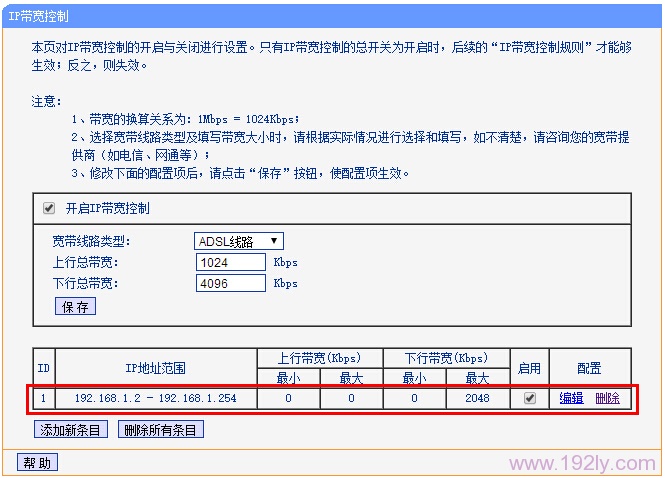Viewport: 665px width, 478px height.
Task: Toggle the 启用 checkbox for rule 1
Action: pos(529,398)
